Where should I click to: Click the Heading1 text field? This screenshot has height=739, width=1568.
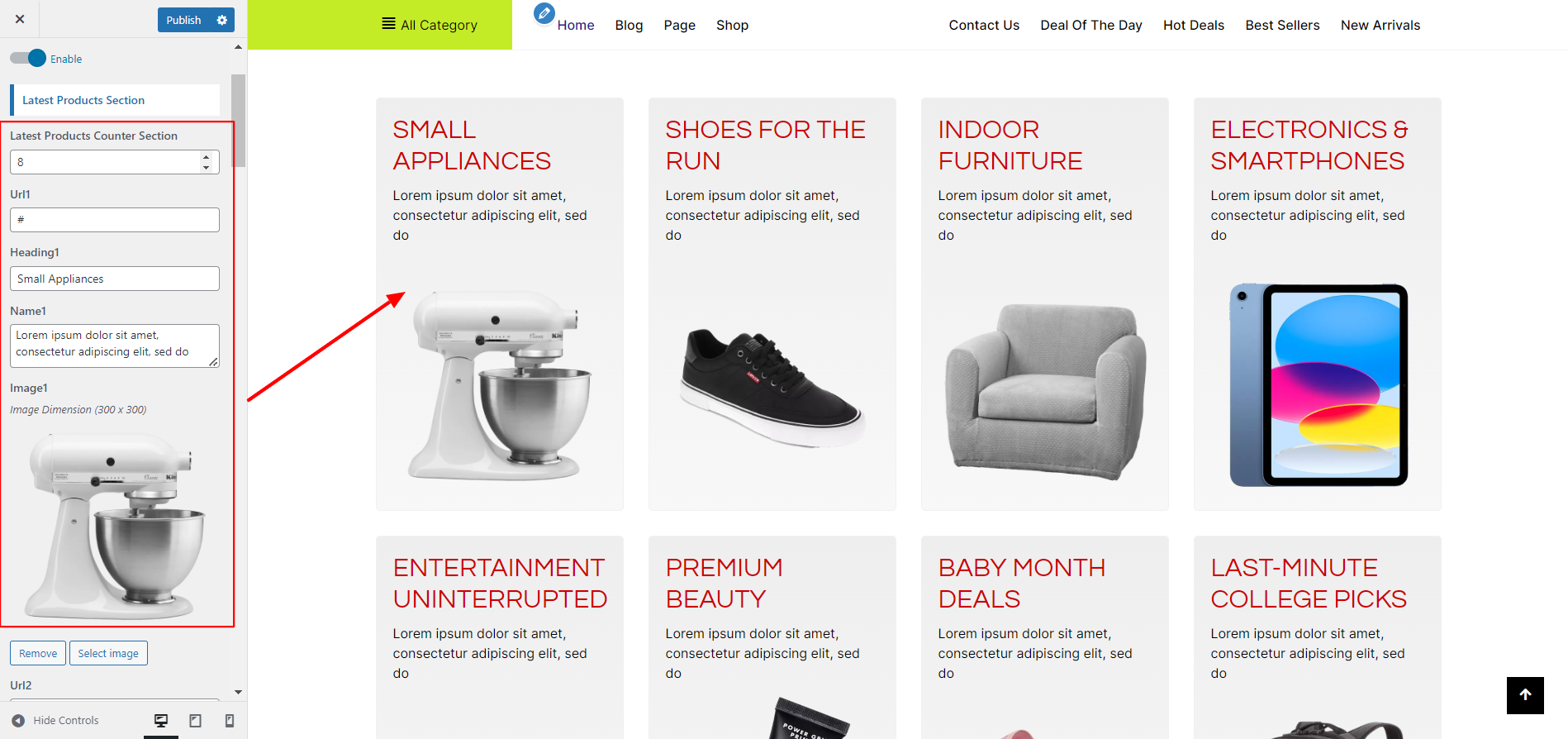(115, 279)
